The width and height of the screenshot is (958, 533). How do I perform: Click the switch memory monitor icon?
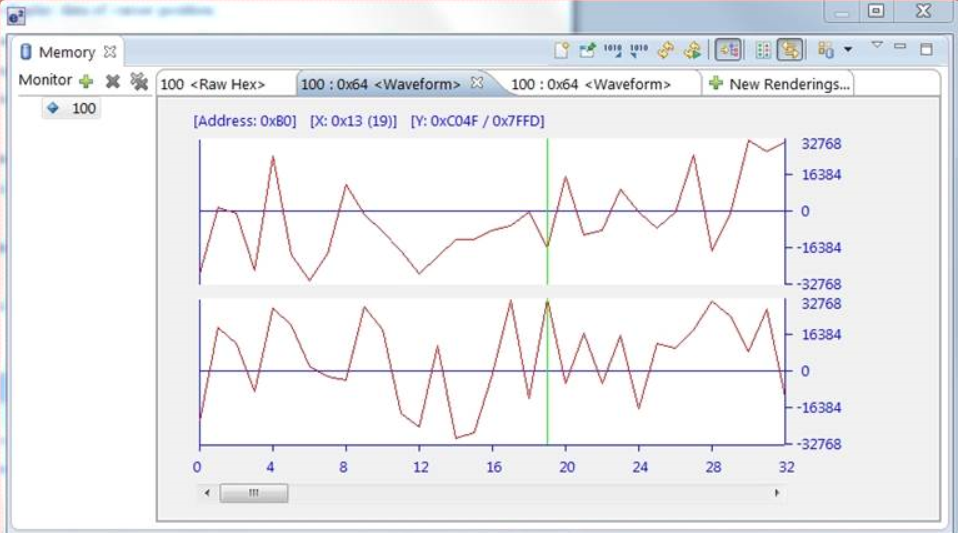[x=825, y=50]
